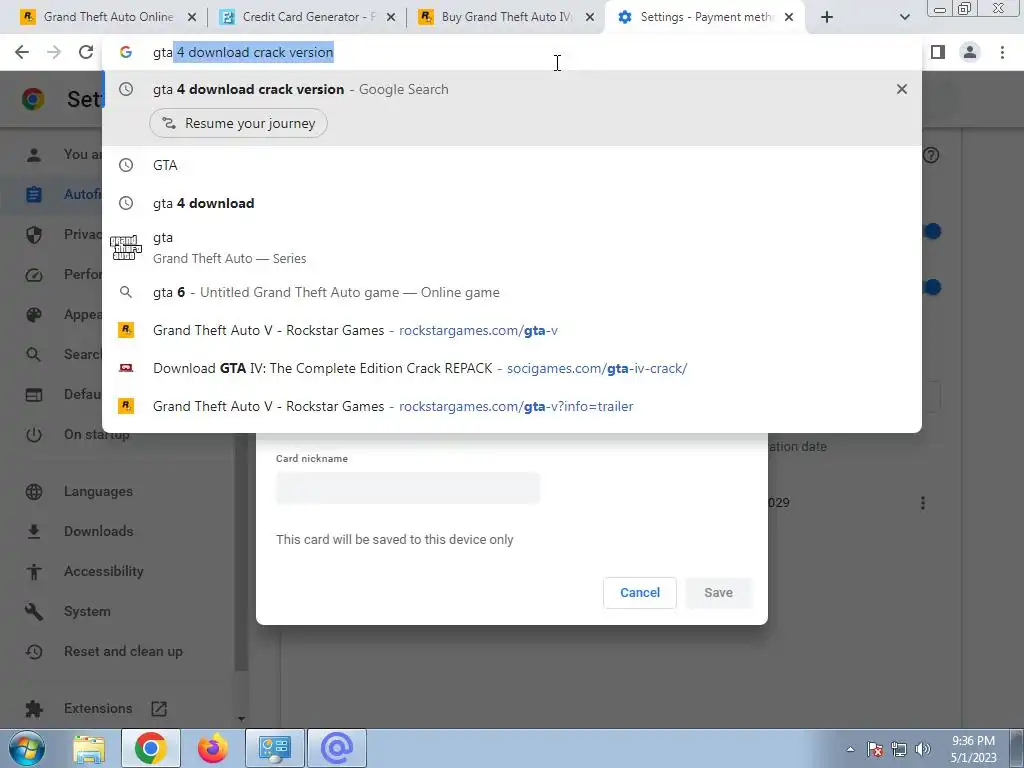Open System settings section
Screen dimensions: 1024x768
point(87,611)
